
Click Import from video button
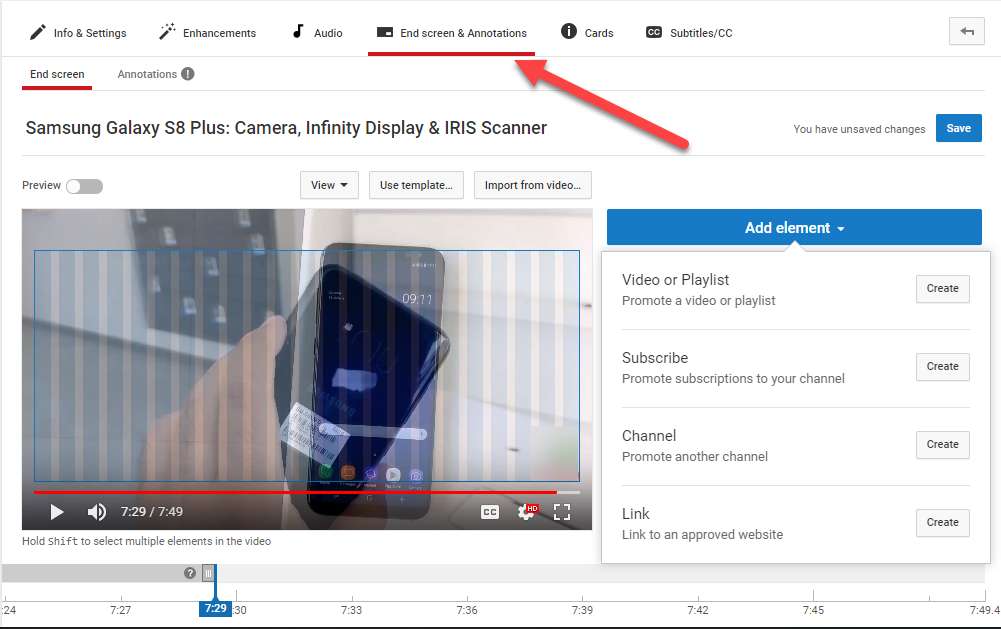coord(532,185)
